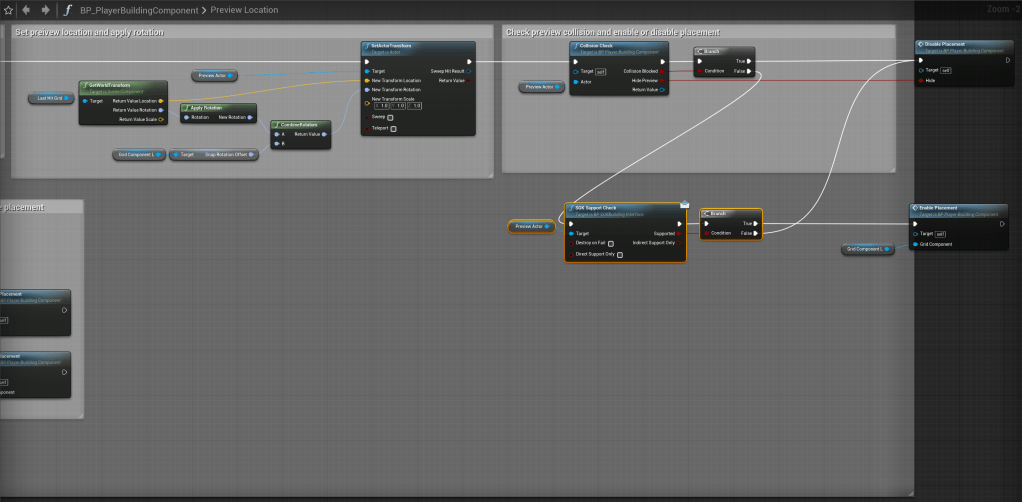Open the BP_PlayerBuildingComponent breadcrumb
The width and height of the screenshot is (1022, 502).
[x=138, y=10]
